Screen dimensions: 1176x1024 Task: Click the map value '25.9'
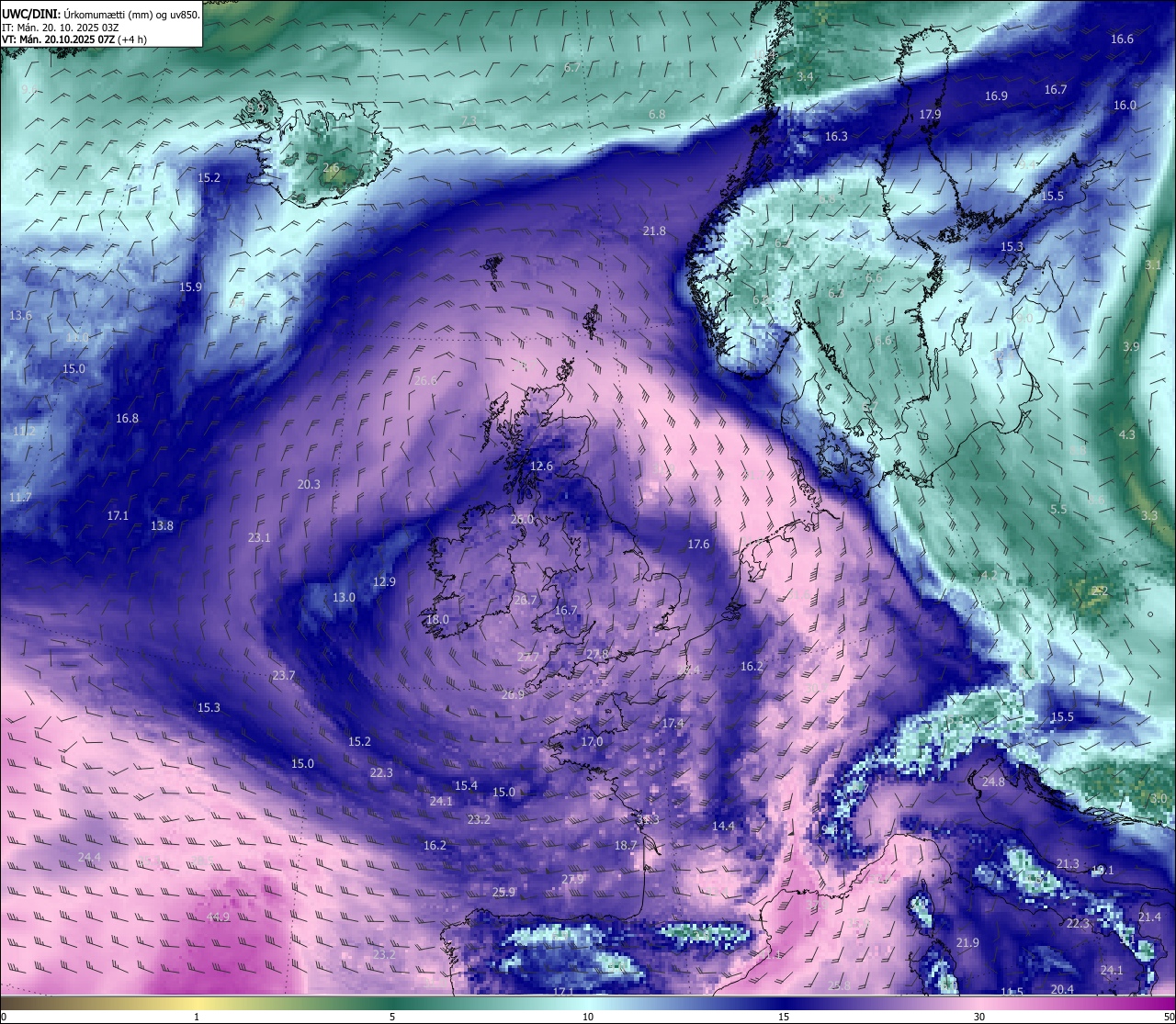click(x=503, y=893)
